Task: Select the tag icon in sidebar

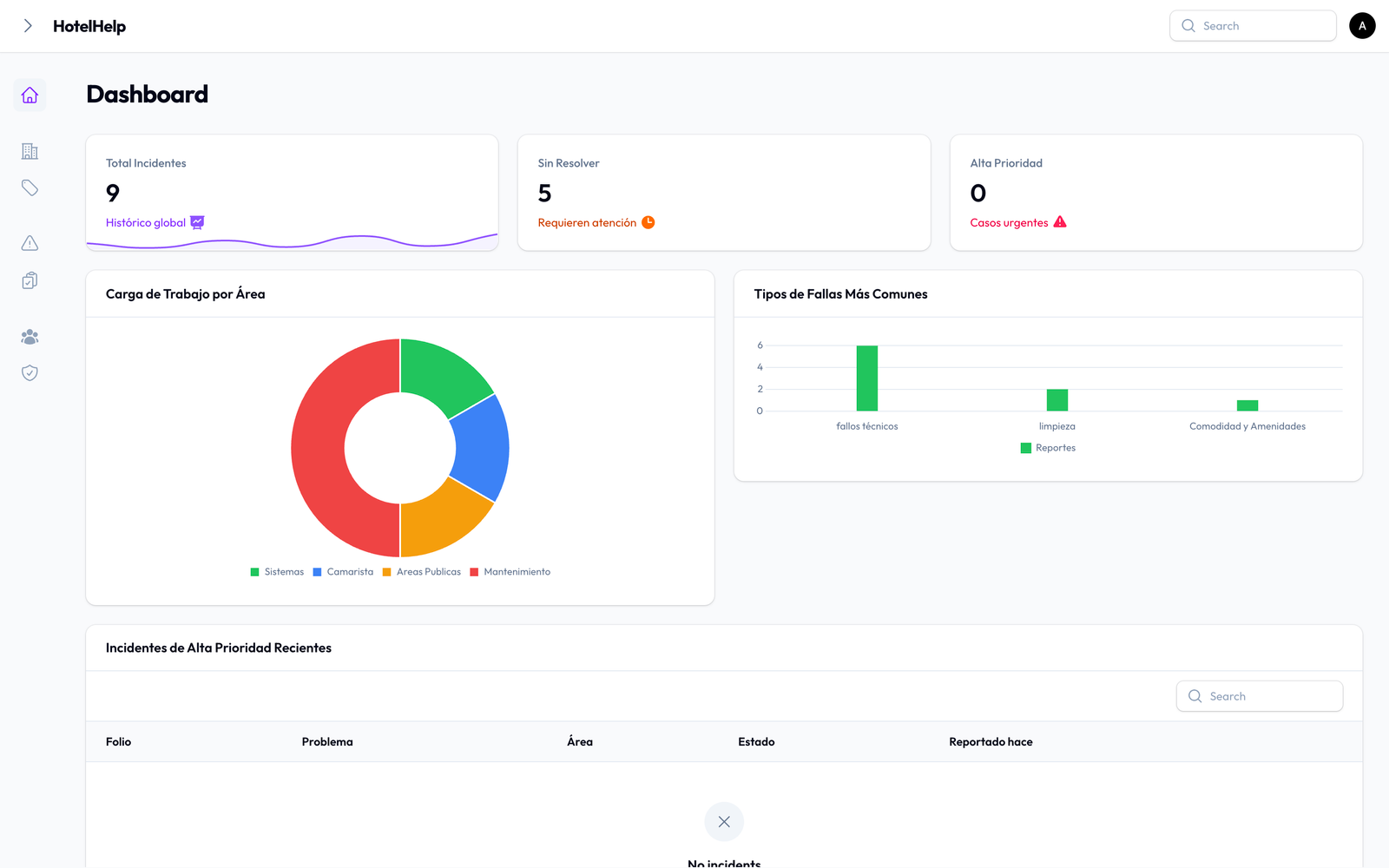Action: (x=30, y=188)
